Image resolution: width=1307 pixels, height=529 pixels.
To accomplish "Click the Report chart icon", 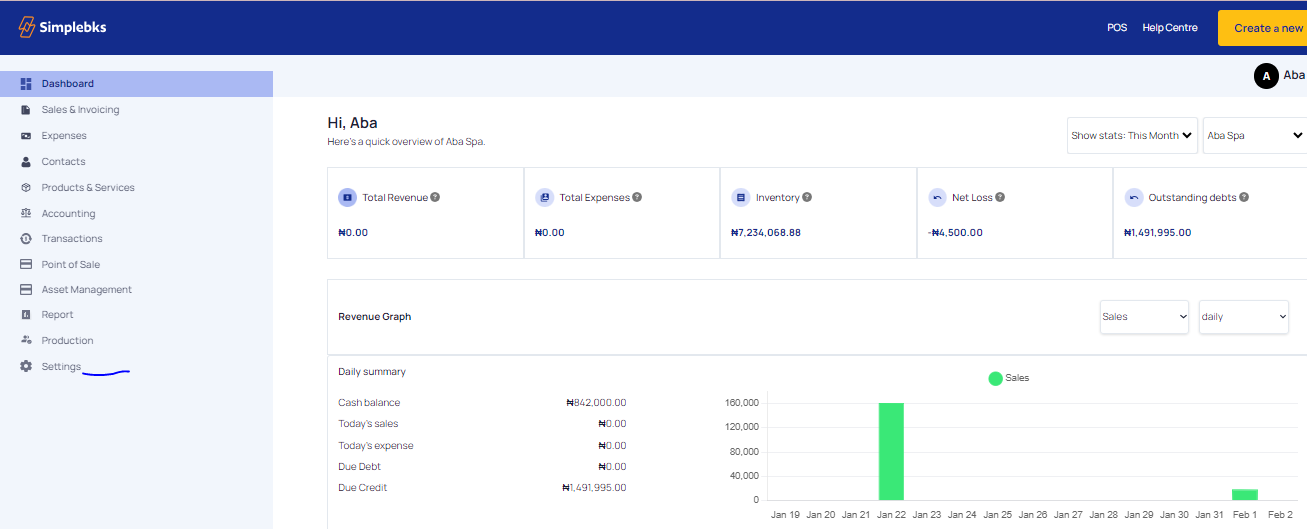I will (26, 315).
